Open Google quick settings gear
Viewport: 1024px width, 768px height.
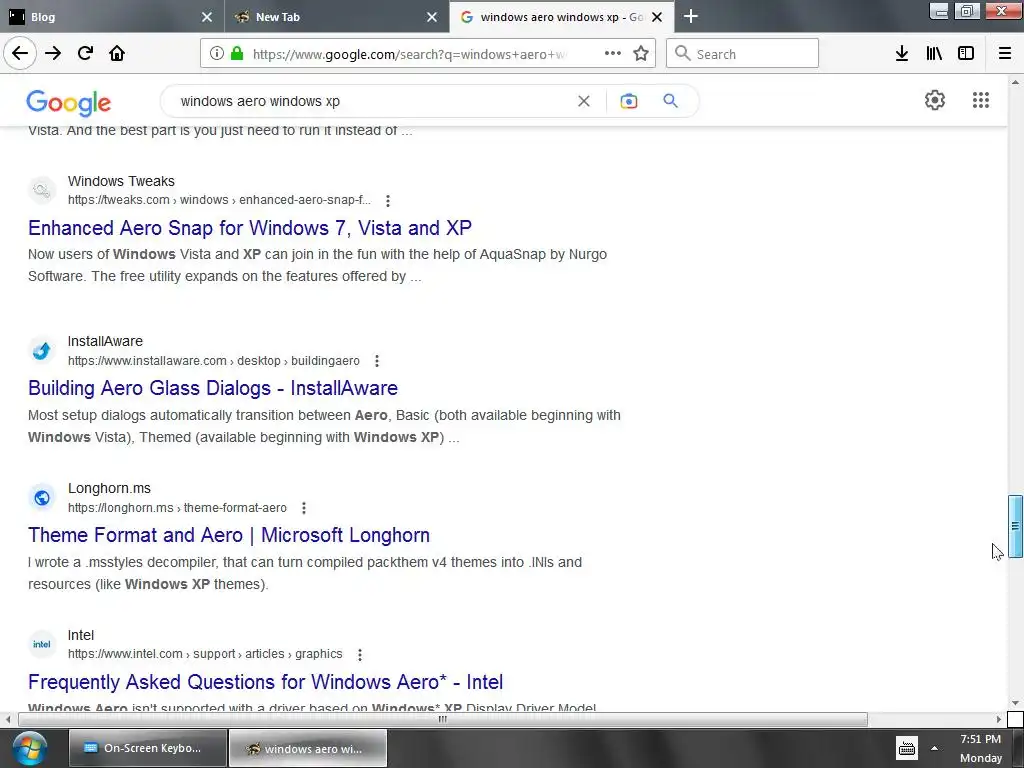click(935, 100)
